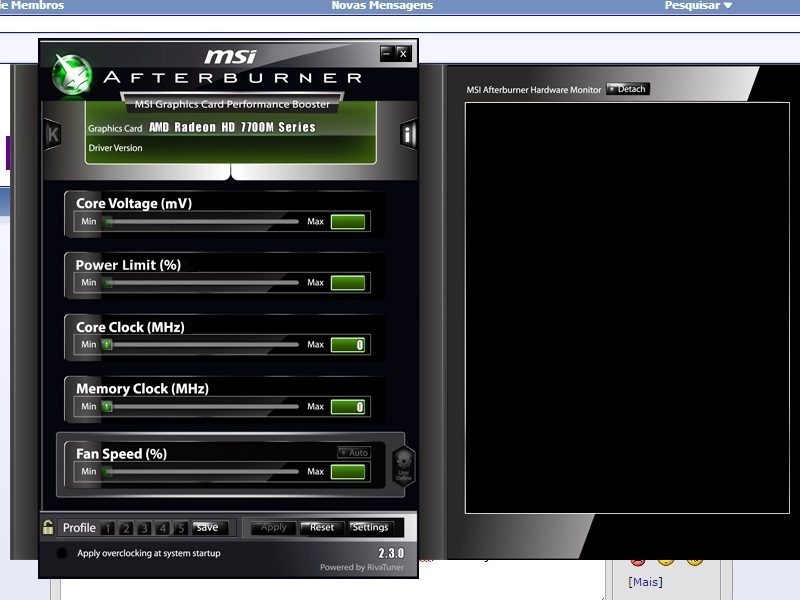Click the MSI Afterburner Hardware Monitor title
Image resolution: width=800 pixels, height=600 pixels.
pyautogui.click(x=534, y=90)
